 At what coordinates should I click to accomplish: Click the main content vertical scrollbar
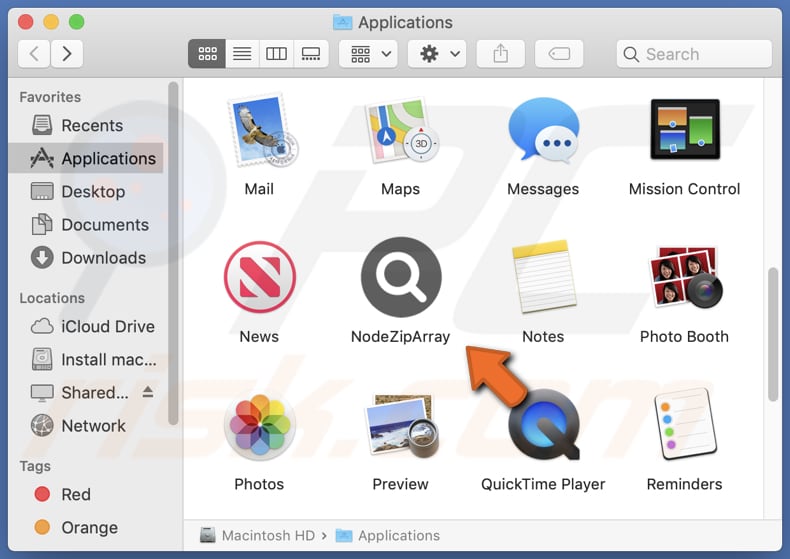pos(772,334)
